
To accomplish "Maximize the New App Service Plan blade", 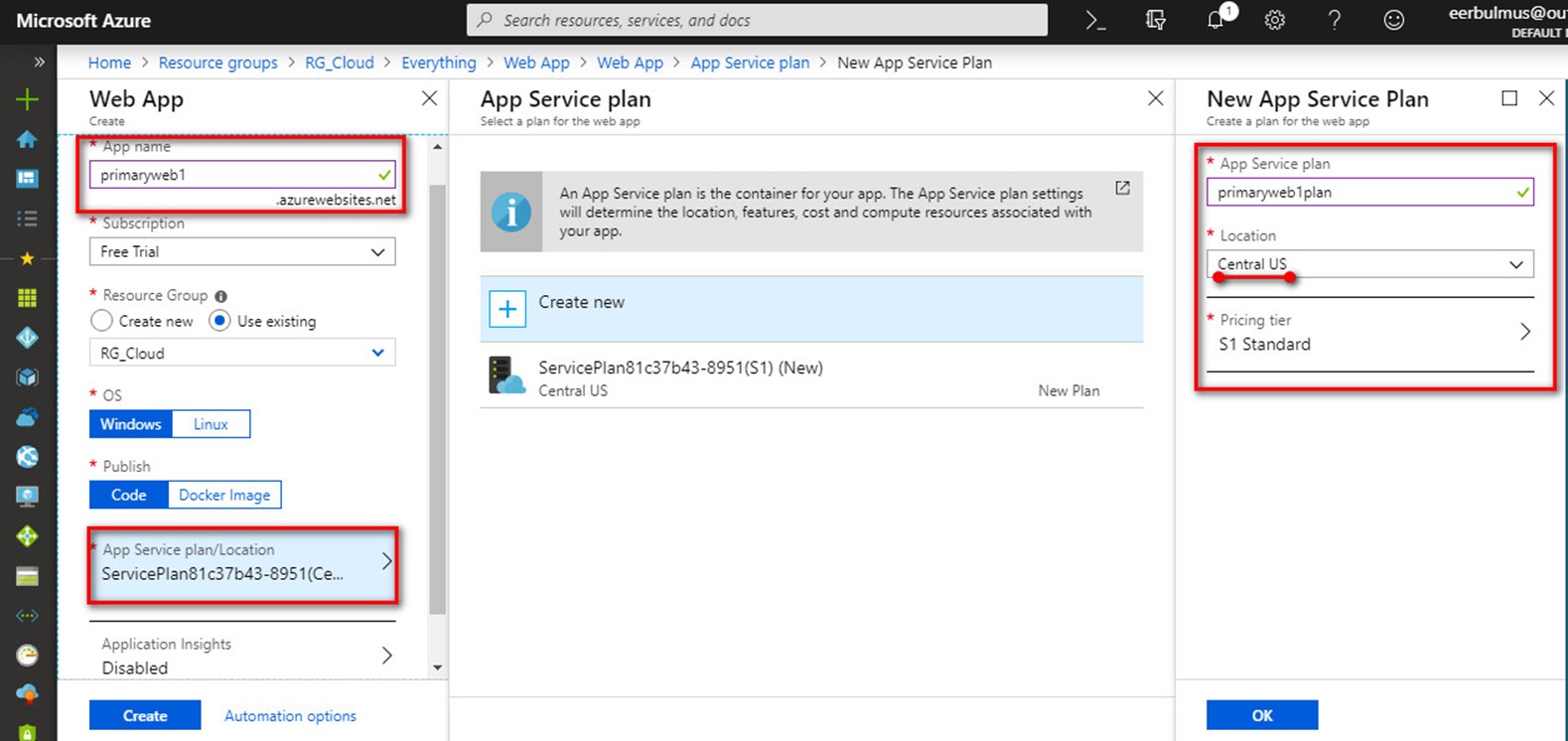I will [x=1509, y=98].
